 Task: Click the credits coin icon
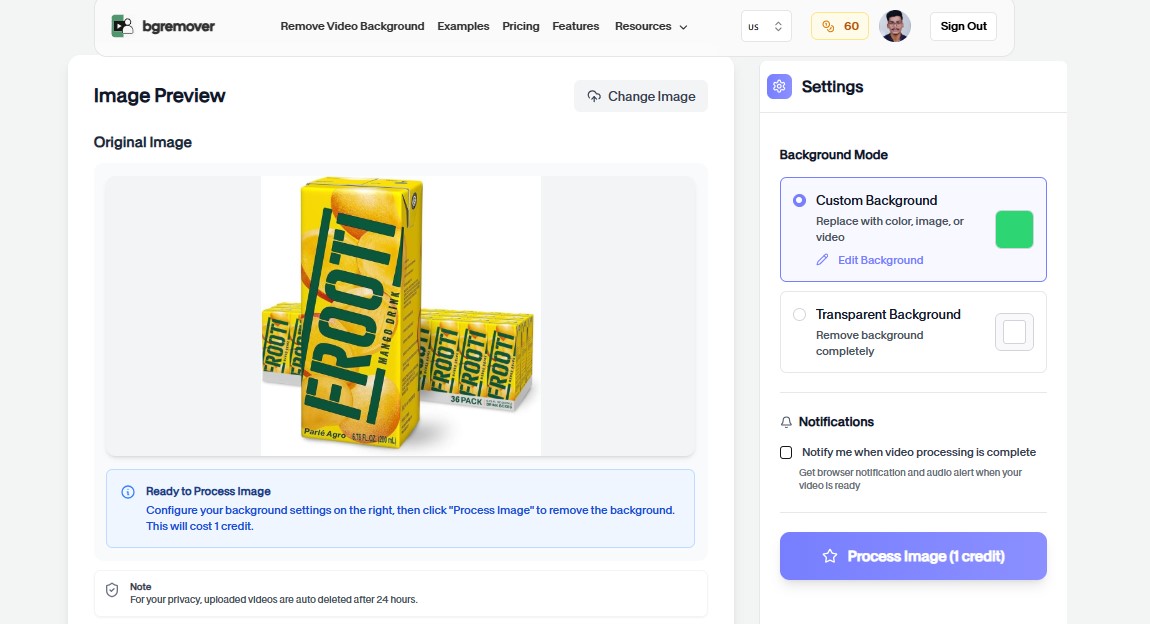coord(829,26)
